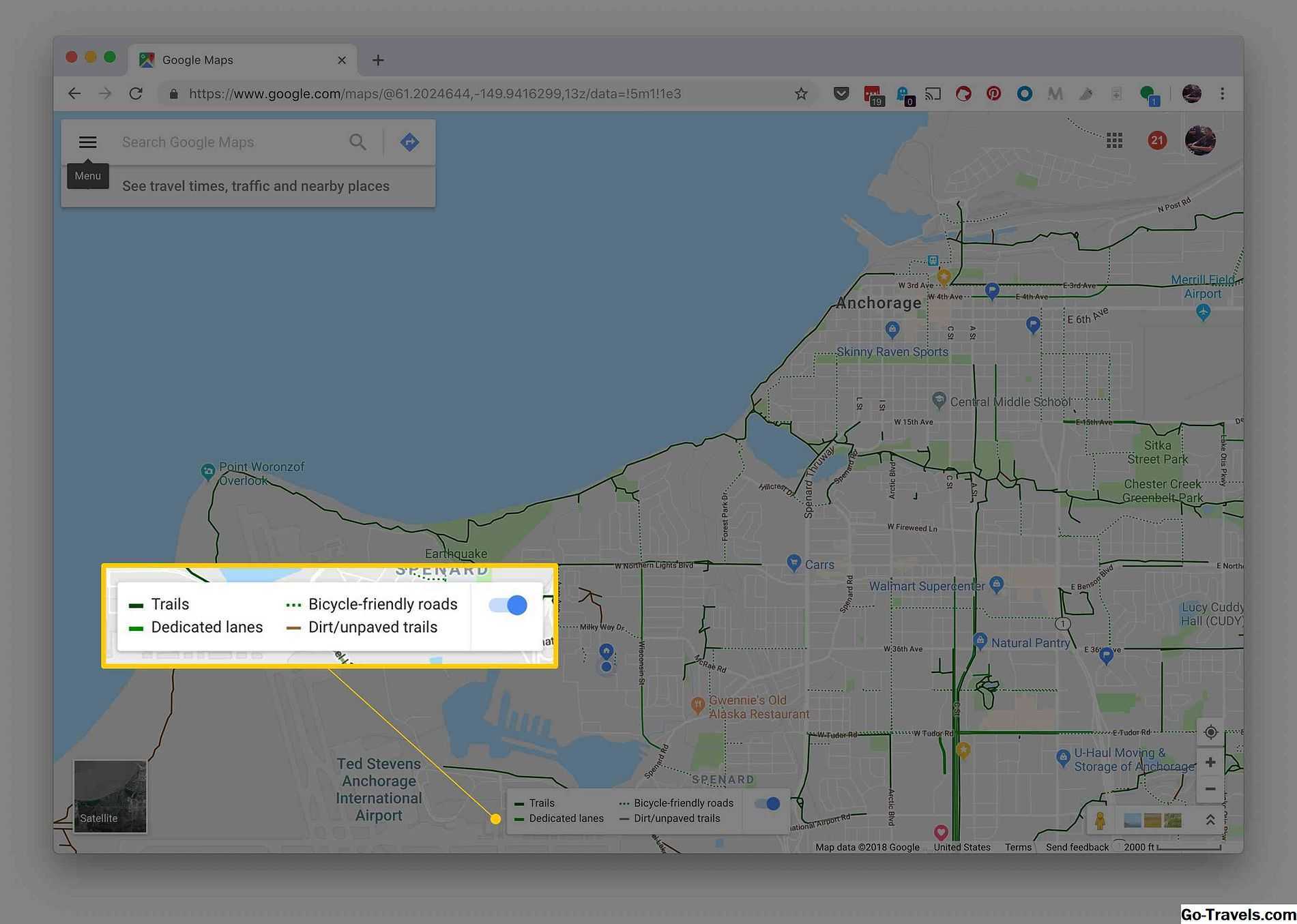Screen dimensions: 1297x924
Task: Toggle bicycling layer switch in highlighted legend
Action: [508, 605]
